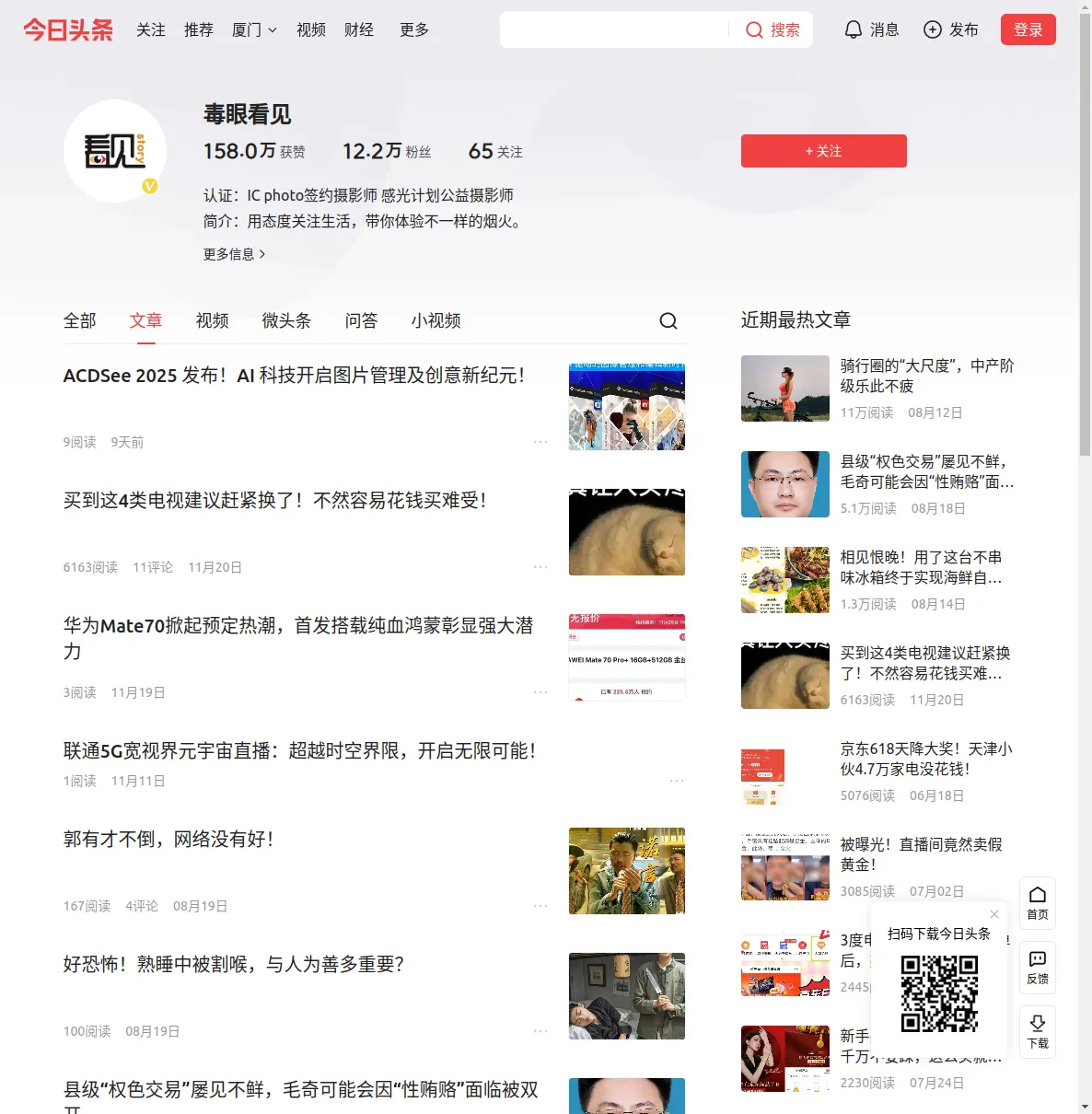The height and width of the screenshot is (1114, 1092).
Task: Open article 好恐怖！熟睡中被割喉
Action: pyautogui.click(x=234, y=965)
